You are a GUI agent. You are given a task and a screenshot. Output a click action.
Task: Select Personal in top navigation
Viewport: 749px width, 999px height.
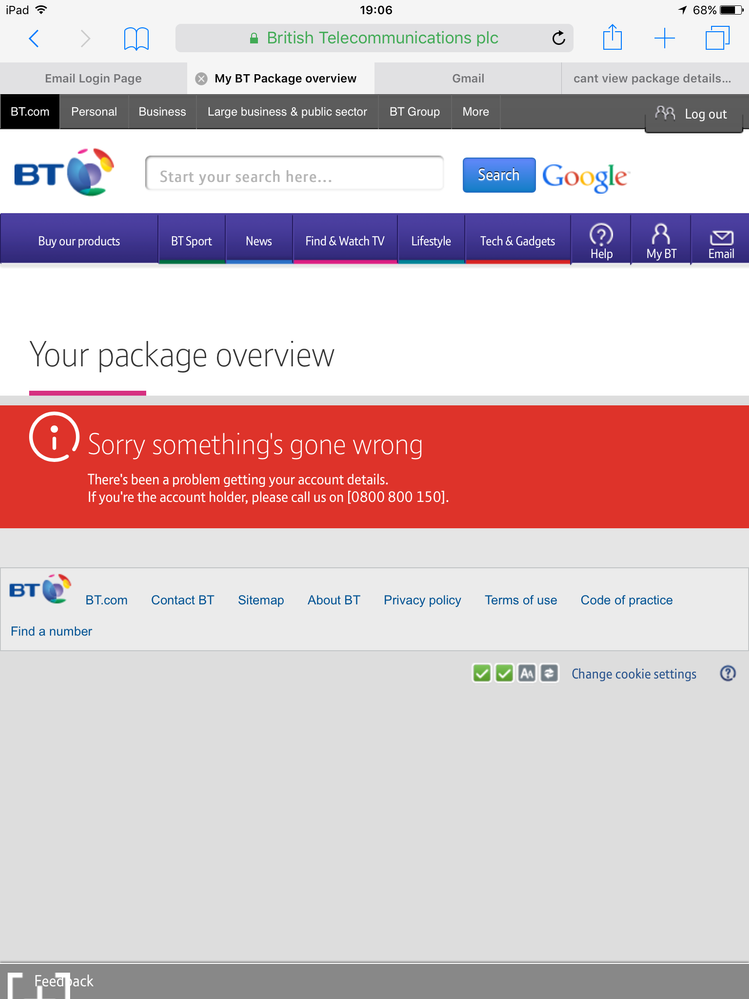(x=94, y=111)
